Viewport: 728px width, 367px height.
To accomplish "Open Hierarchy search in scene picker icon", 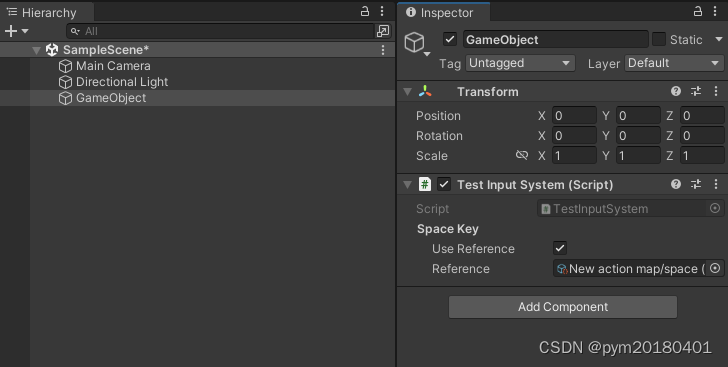I will [383, 31].
